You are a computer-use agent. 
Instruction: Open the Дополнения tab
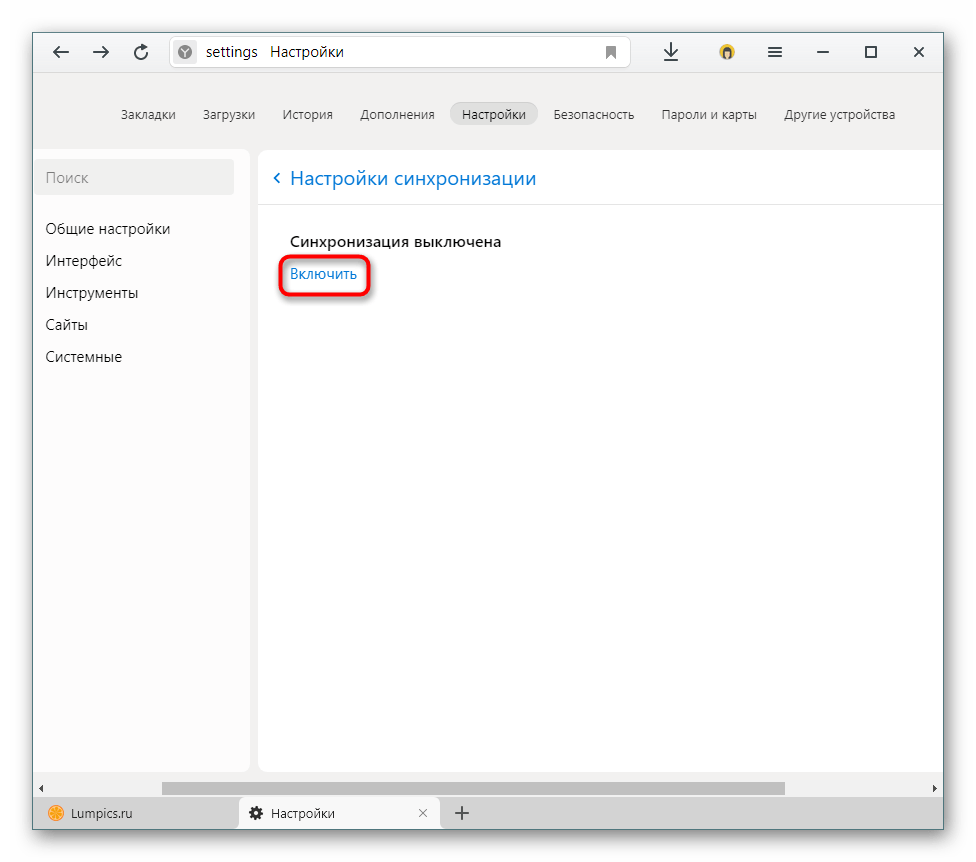[397, 115]
